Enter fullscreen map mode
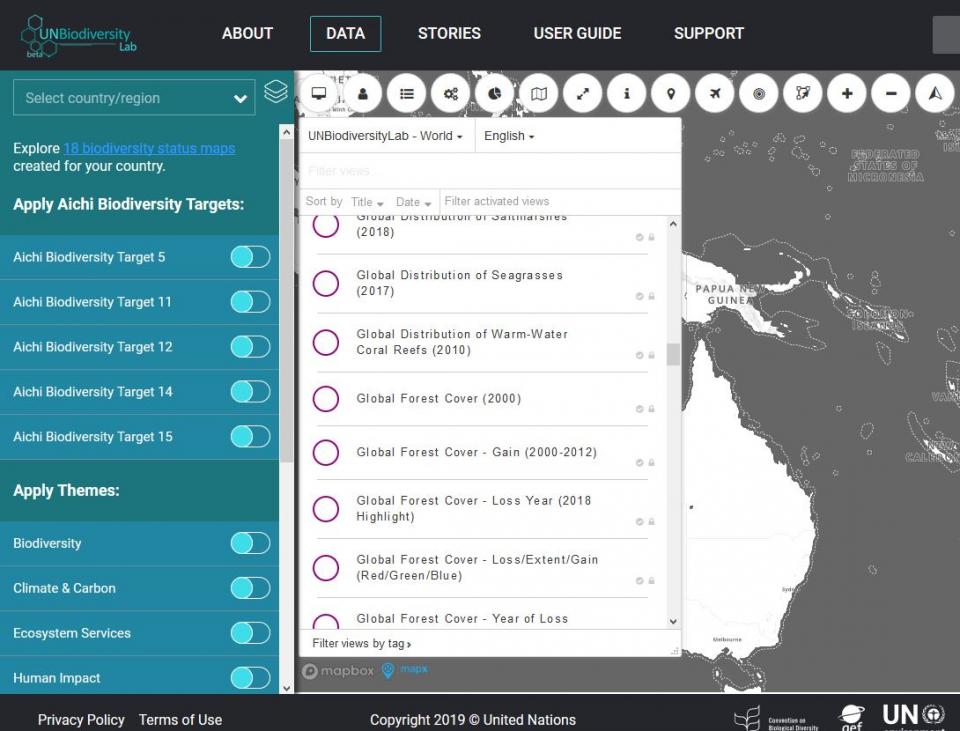The image size is (960, 731). click(583, 93)
